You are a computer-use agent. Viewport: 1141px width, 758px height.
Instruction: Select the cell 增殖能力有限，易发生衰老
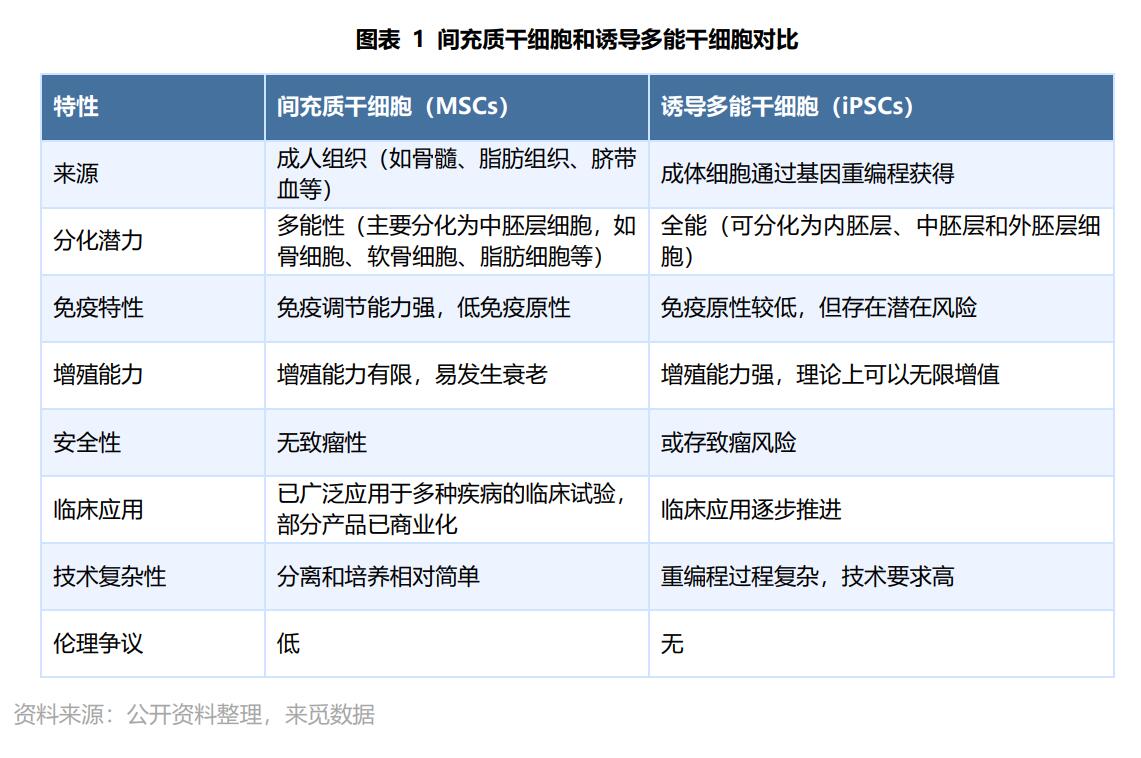tap(412, 375)
